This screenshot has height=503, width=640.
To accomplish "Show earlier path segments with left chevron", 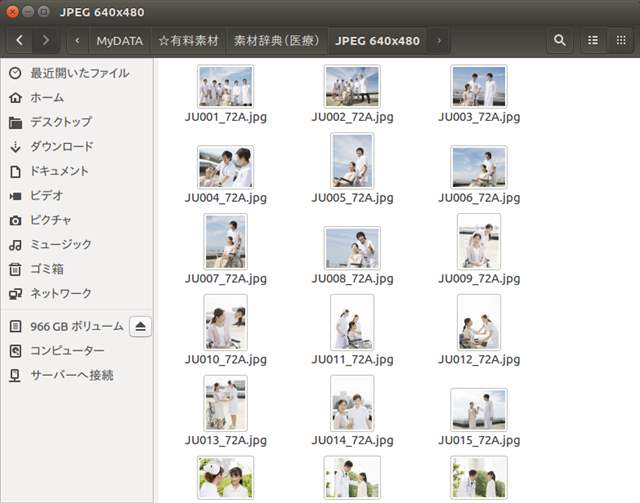I will click(x=77, y=40).
